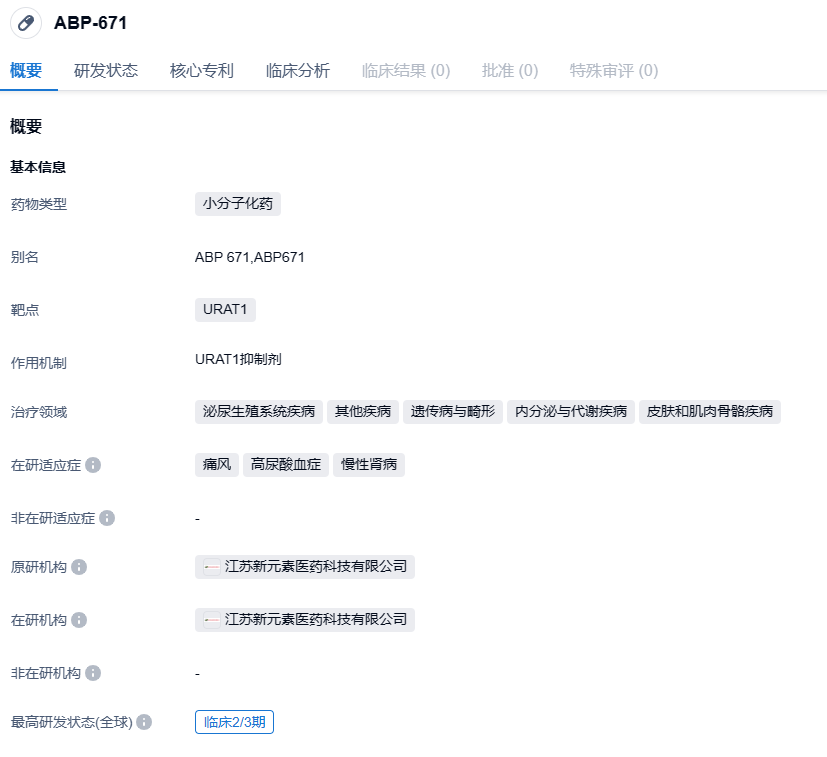Click the 内分泌与代谢疾病 therapeutic area tag

click(571, 412)
